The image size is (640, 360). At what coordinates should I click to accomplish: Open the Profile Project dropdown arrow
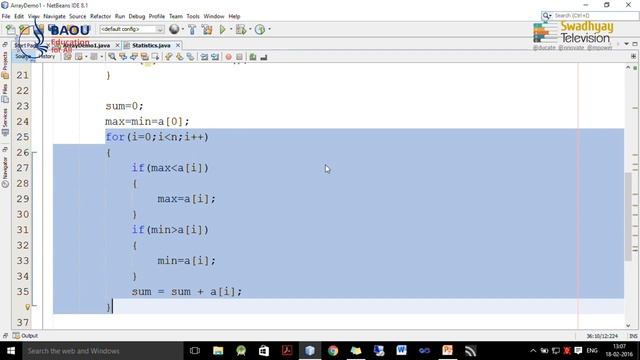click(269, 29)
